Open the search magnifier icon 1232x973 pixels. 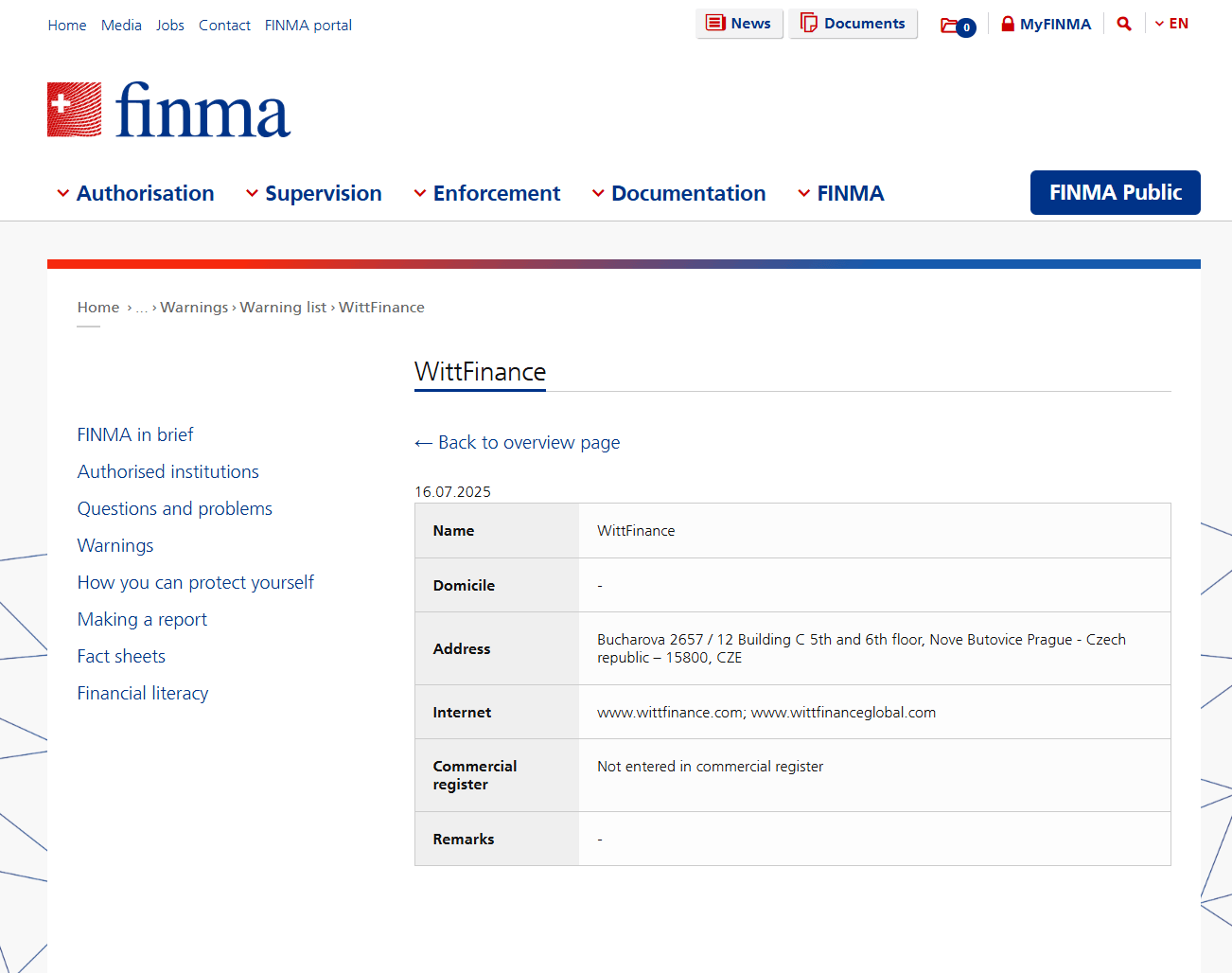point(1124,24)
